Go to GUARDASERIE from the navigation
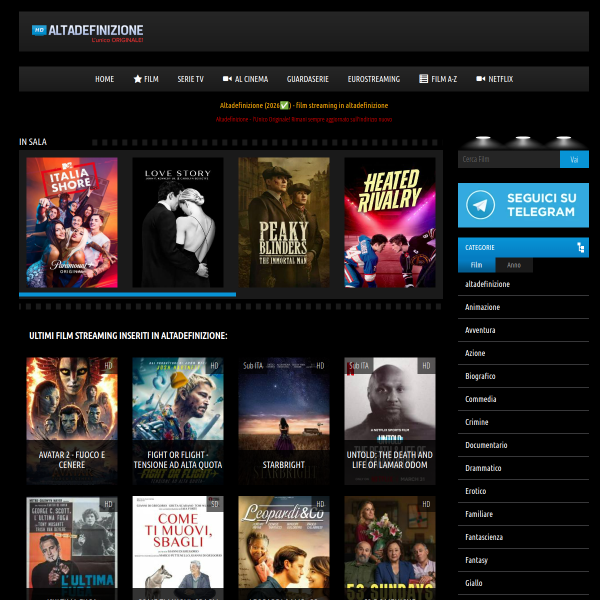This screenshot has width=600, height=600. pyautogui.click(x=307, y=79)
